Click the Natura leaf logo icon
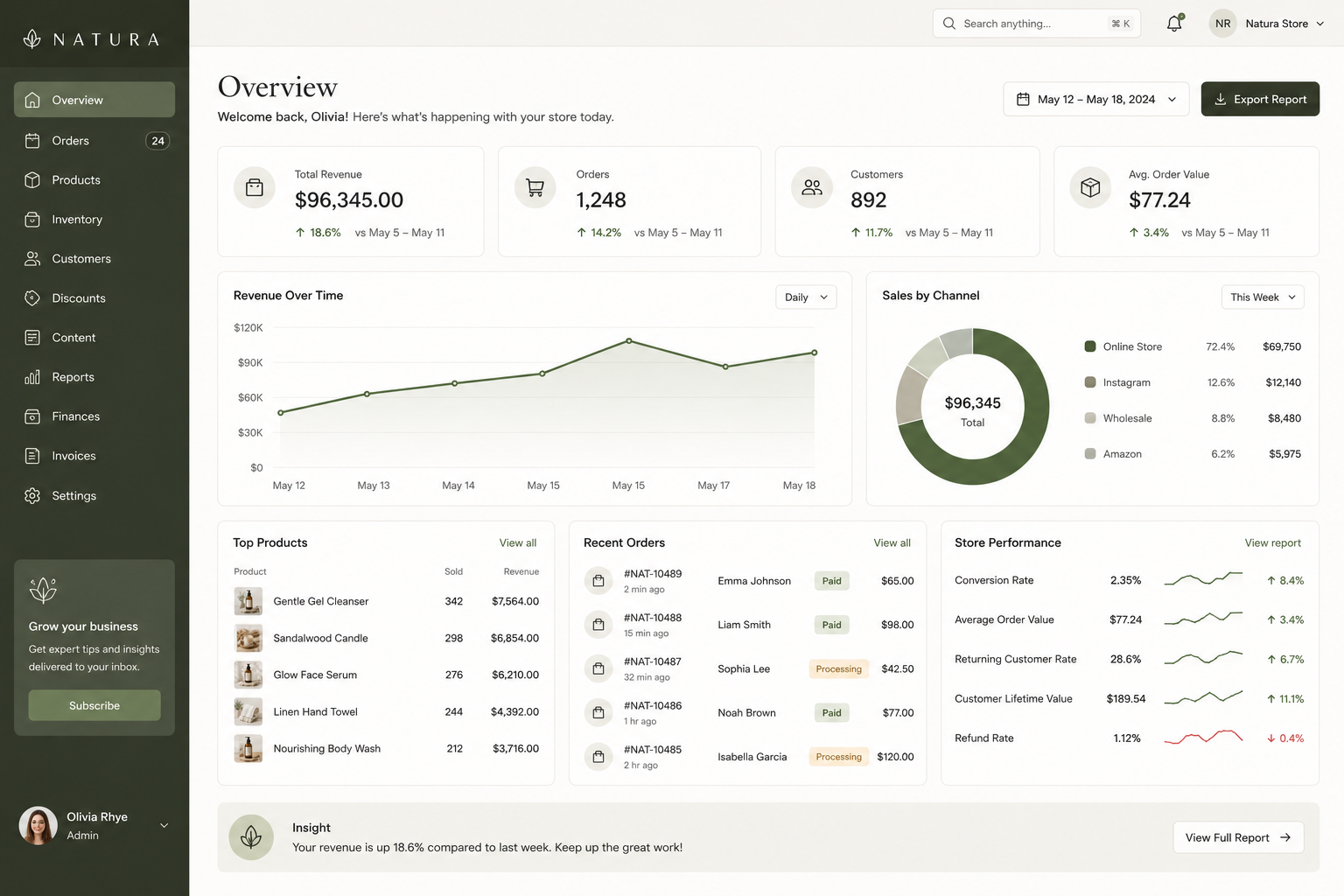The image size is (1344, 896). (x=32, y=38)
